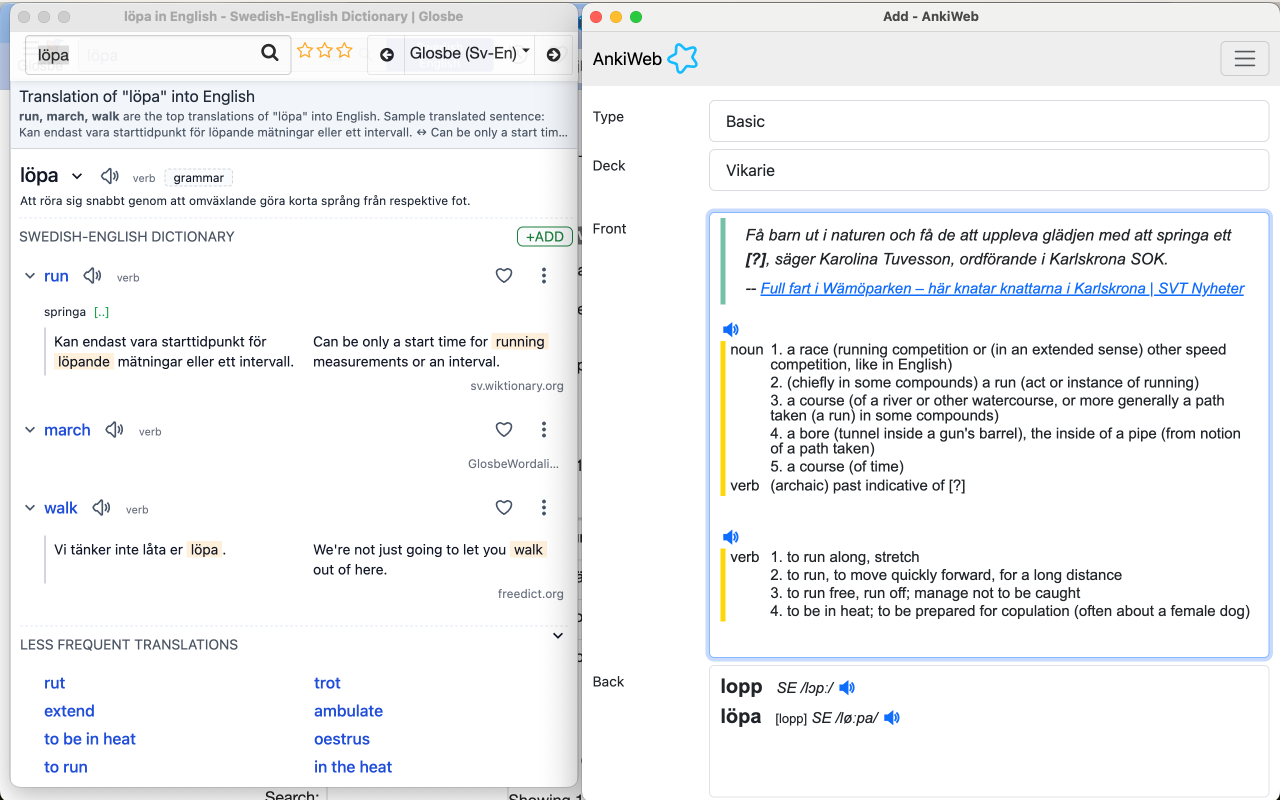Open the walk translation link
Screen dimensions: 1280x800
pyautogui.click(x=61, y=508)
